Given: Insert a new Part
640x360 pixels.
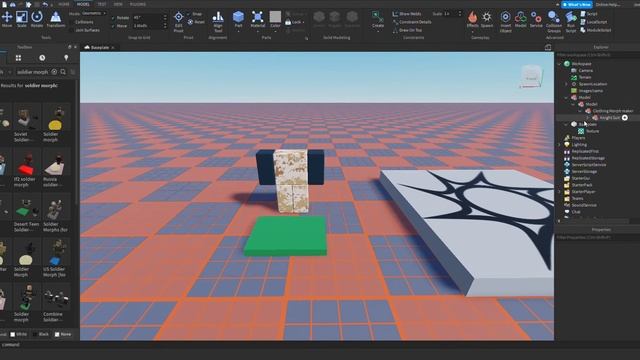Looking at the screenshot, I should pyautogui.click(x=238, y=19).
